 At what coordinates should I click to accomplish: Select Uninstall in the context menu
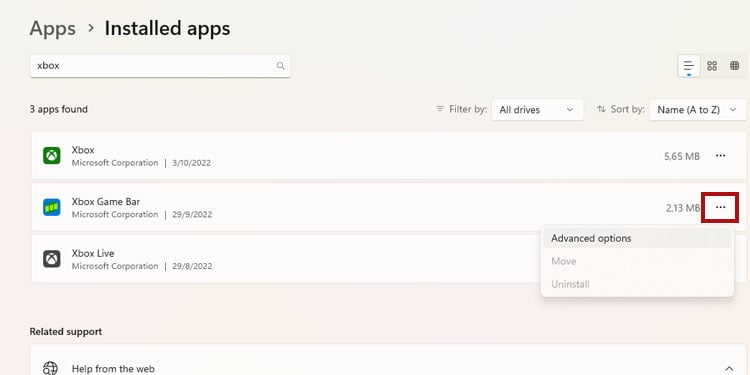tap(637, 284)
